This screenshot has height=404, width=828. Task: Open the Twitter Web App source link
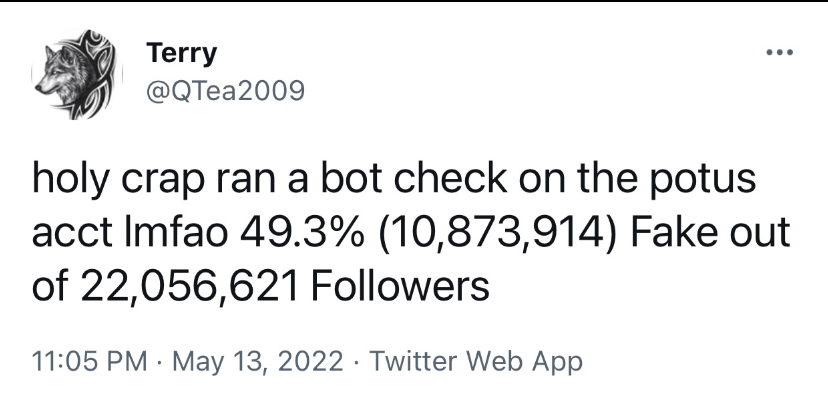[x=476, y=362]
